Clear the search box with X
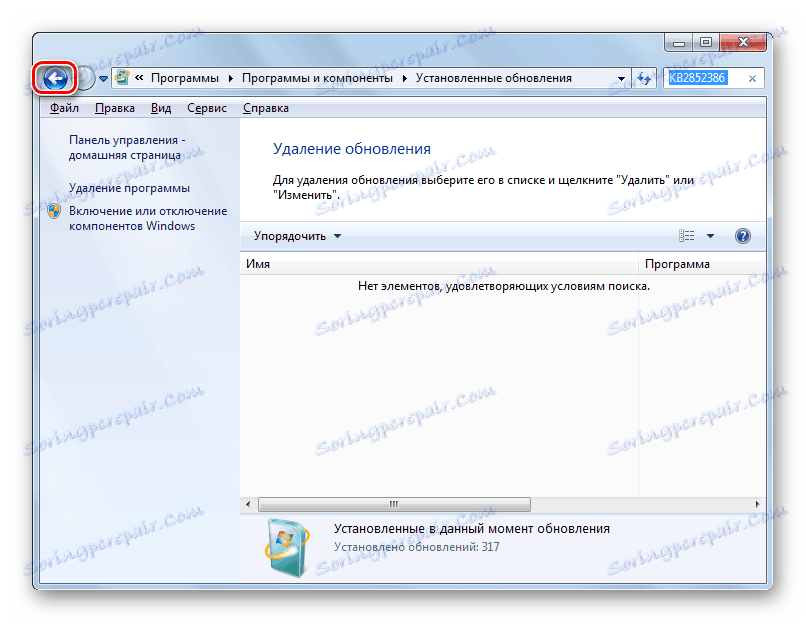This screenshot has height=623, width=806. pyautogui.click(x=752, y=79)
